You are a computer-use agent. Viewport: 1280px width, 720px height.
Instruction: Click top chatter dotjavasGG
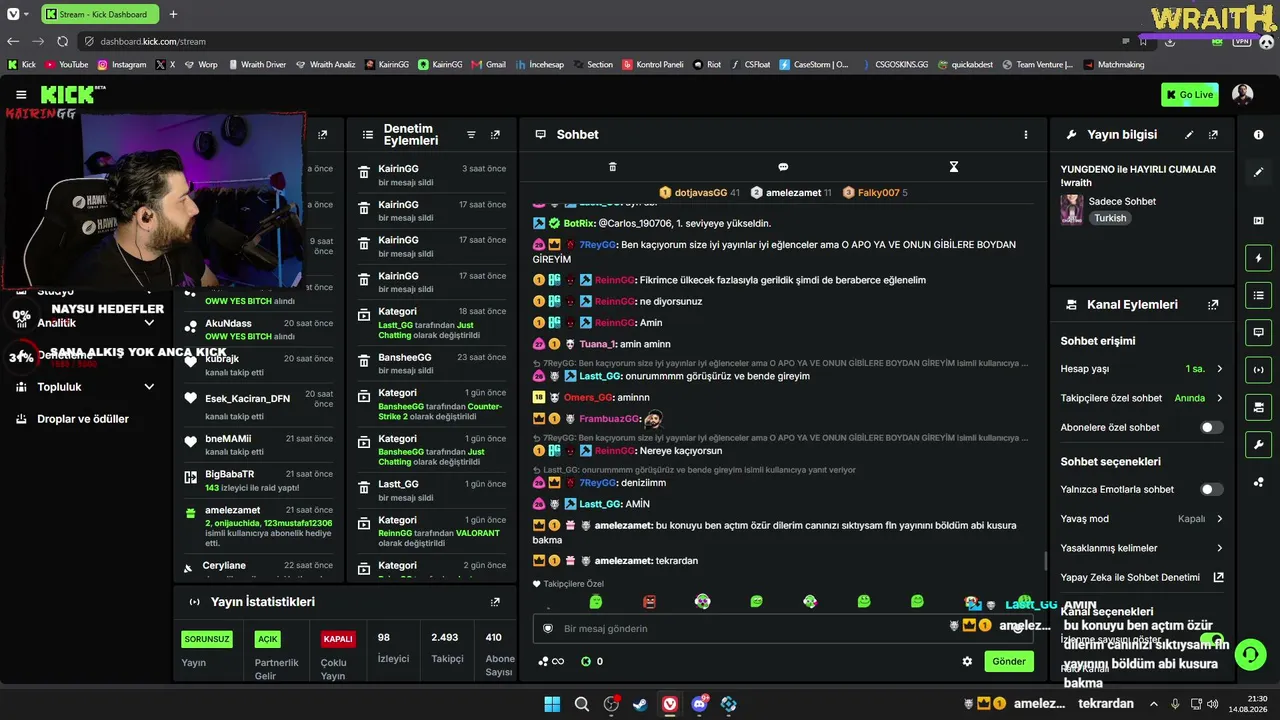(699, 192)
